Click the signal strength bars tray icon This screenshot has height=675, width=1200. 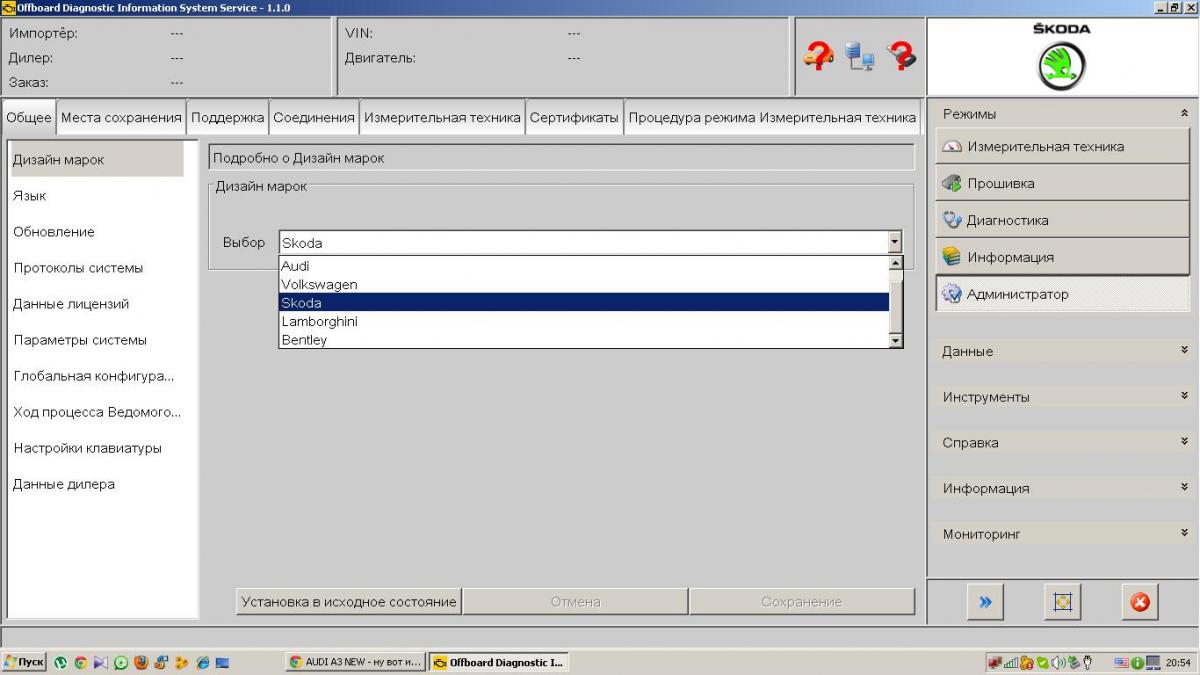1011,662
